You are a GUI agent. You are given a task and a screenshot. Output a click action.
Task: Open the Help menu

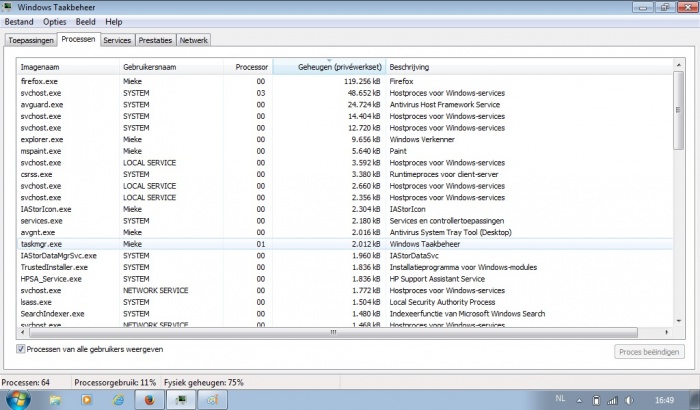[x=113, y=22]
